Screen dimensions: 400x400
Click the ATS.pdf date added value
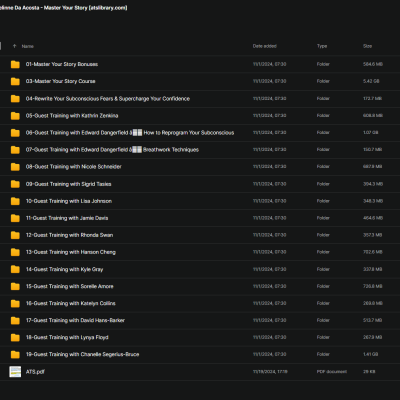tap(270, 371)
